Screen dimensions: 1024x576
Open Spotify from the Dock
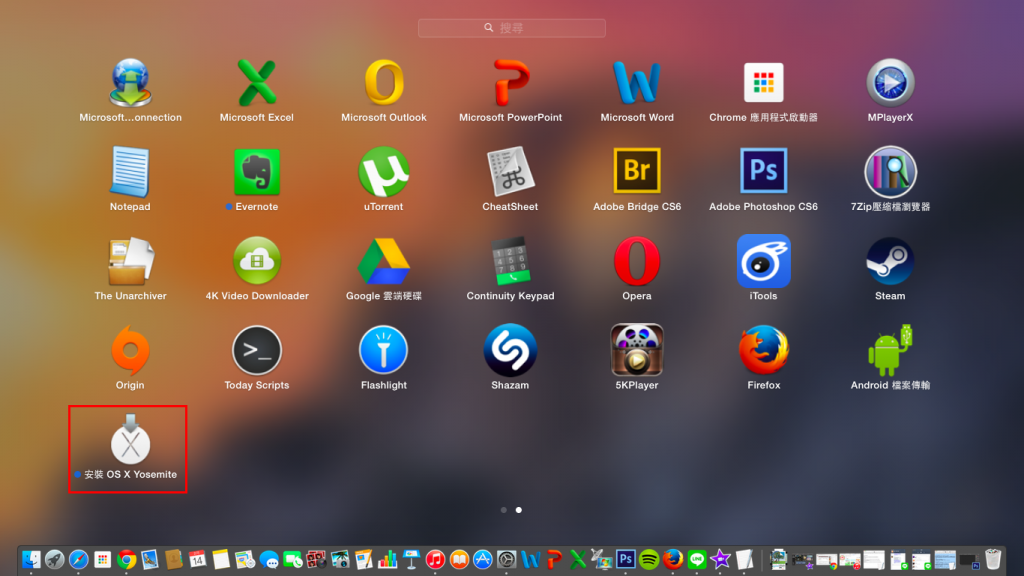pyautogui.click(x=649, y=559)
